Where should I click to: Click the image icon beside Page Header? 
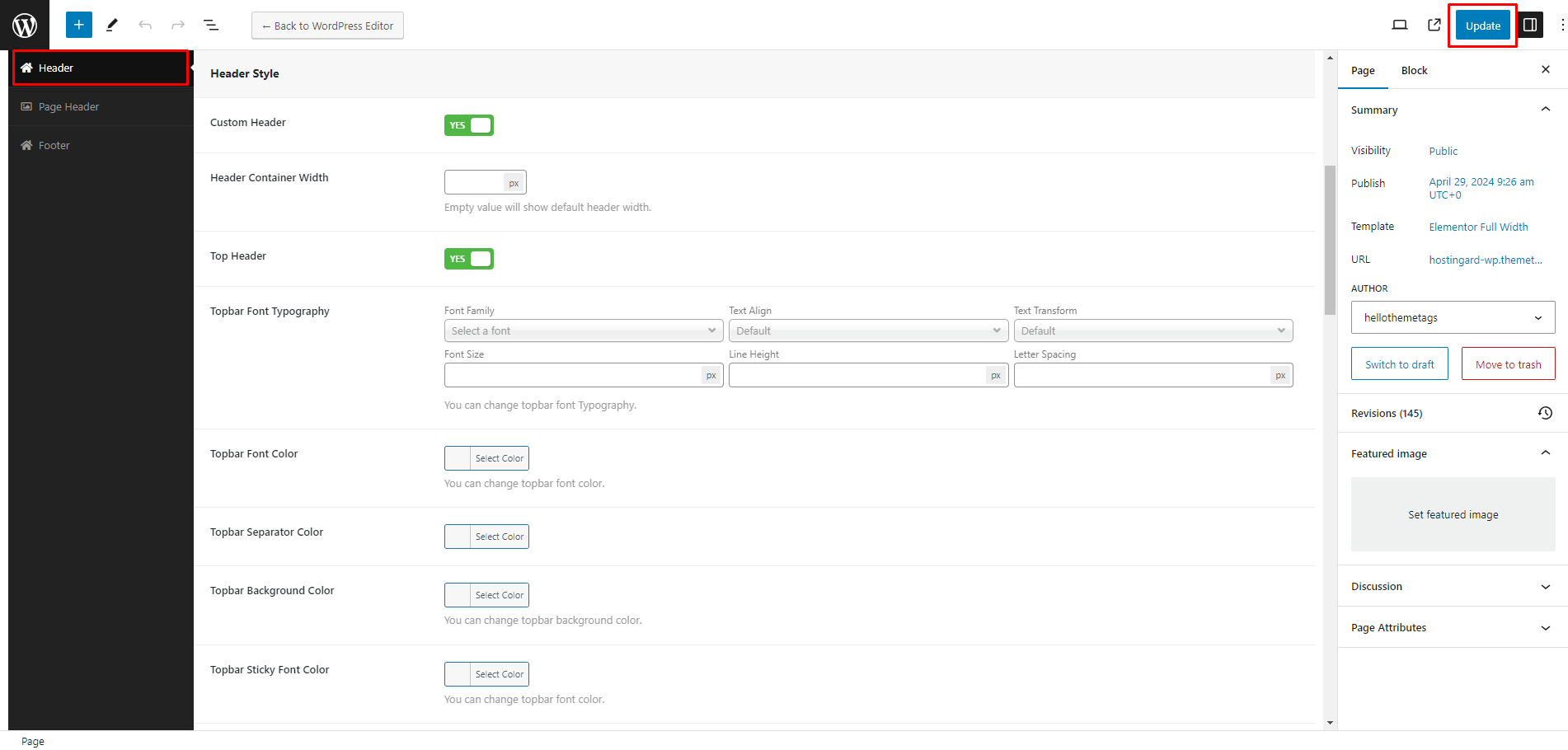[26, 106]
